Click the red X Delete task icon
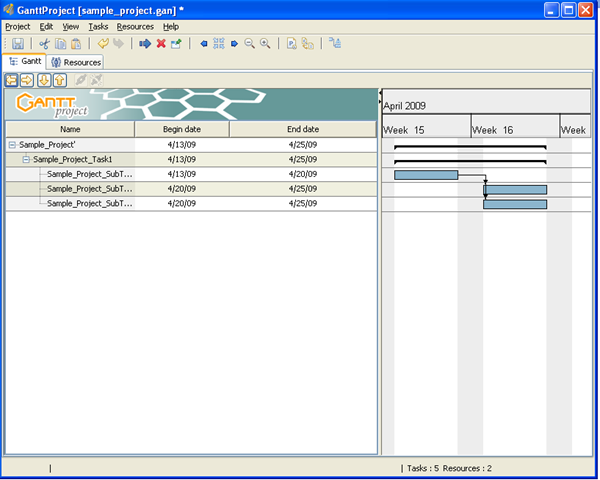This screenshot has height=480, width=600. point(161,44)
